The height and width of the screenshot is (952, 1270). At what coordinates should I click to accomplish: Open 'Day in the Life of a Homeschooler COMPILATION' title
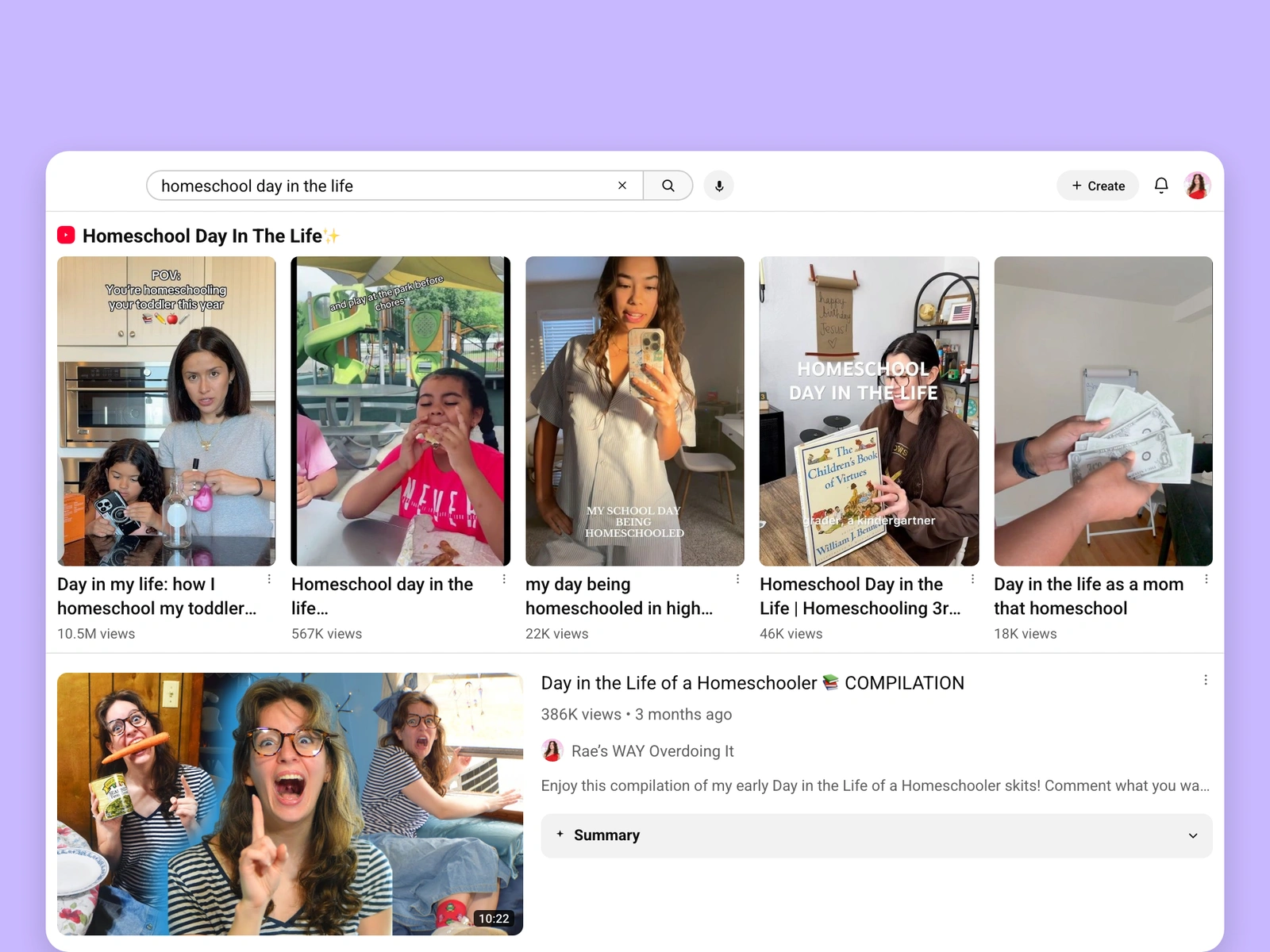tap(752, 683)
